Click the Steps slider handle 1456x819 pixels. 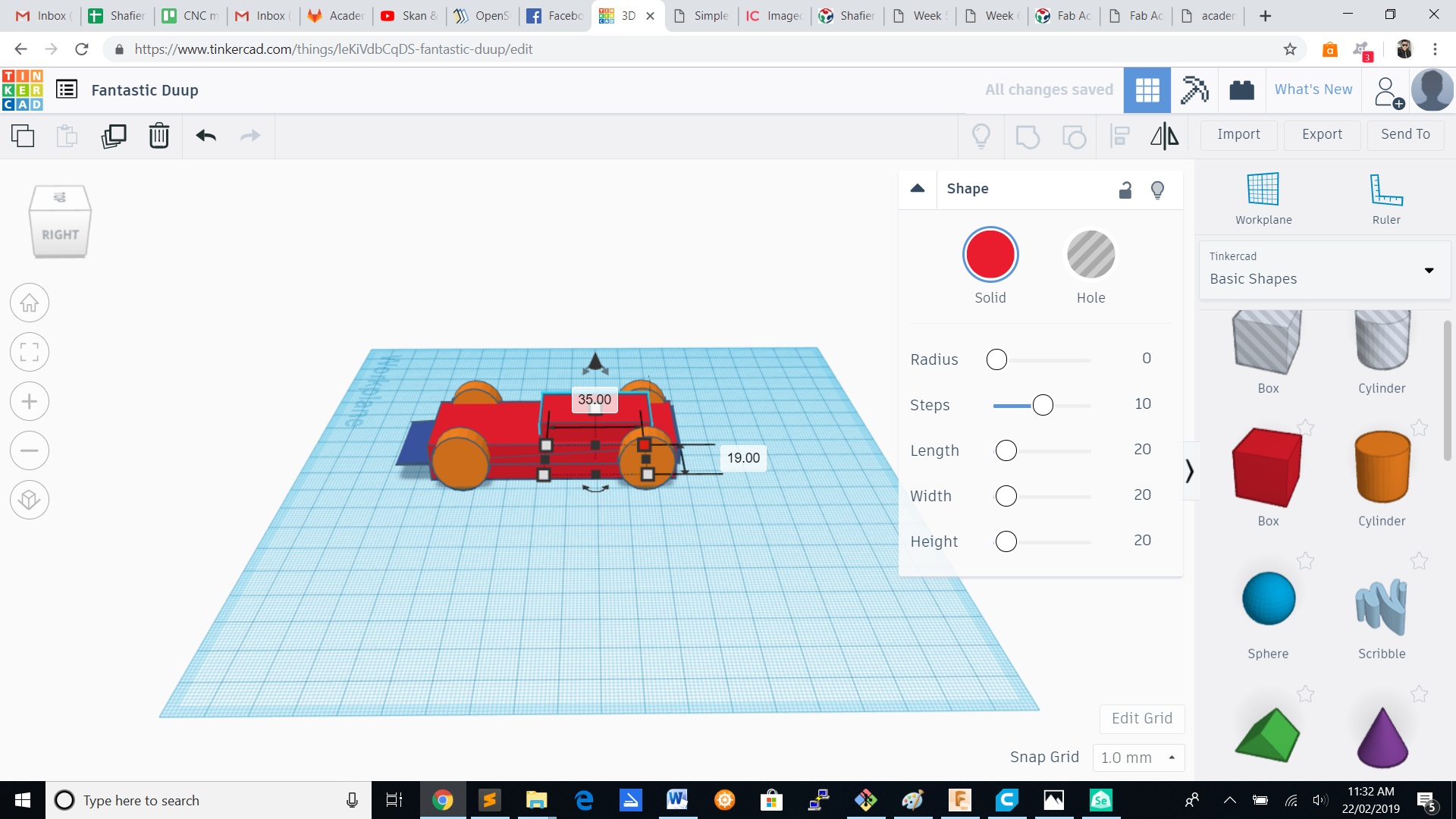point(1043,405)
